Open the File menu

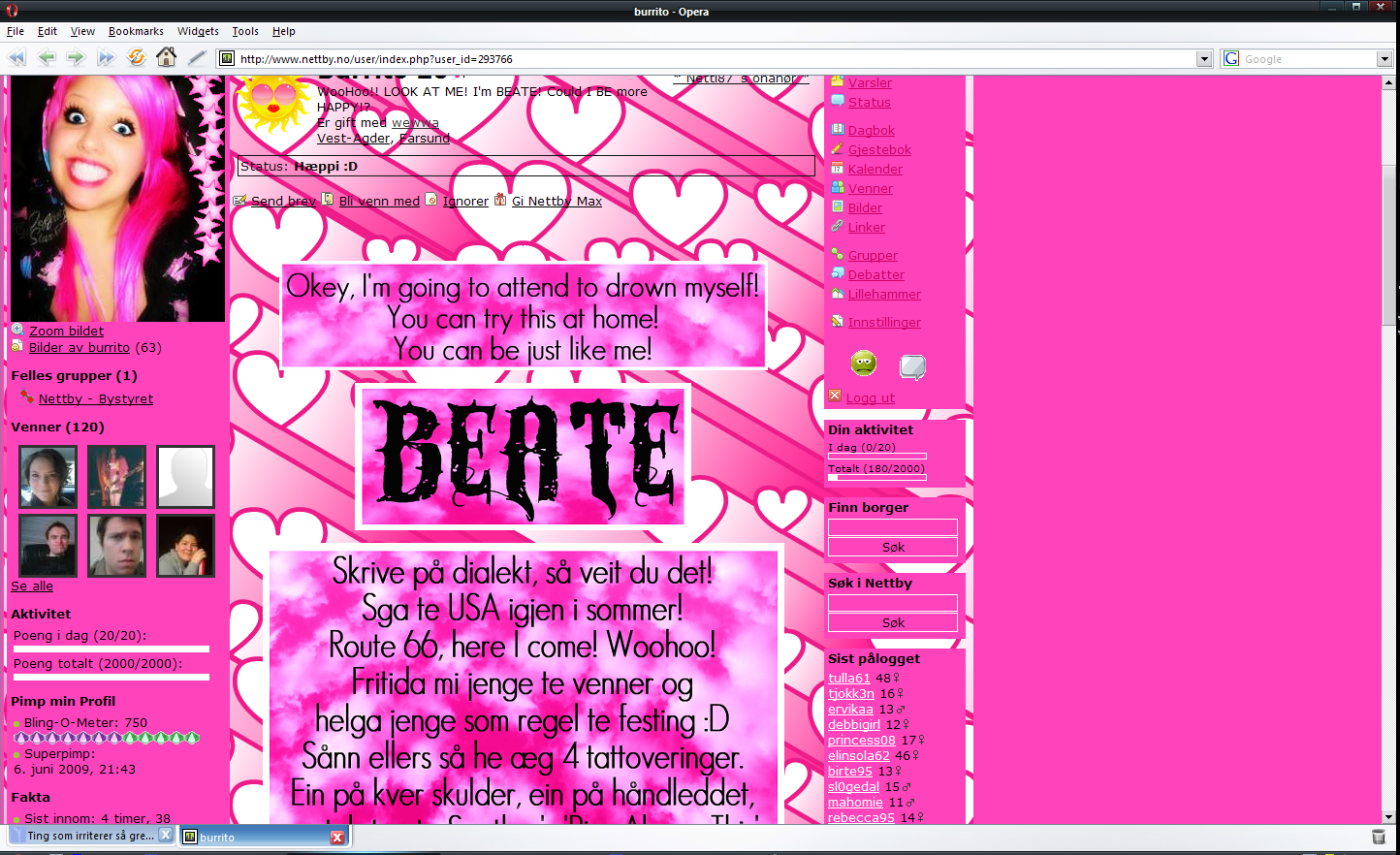click(16, 31)
